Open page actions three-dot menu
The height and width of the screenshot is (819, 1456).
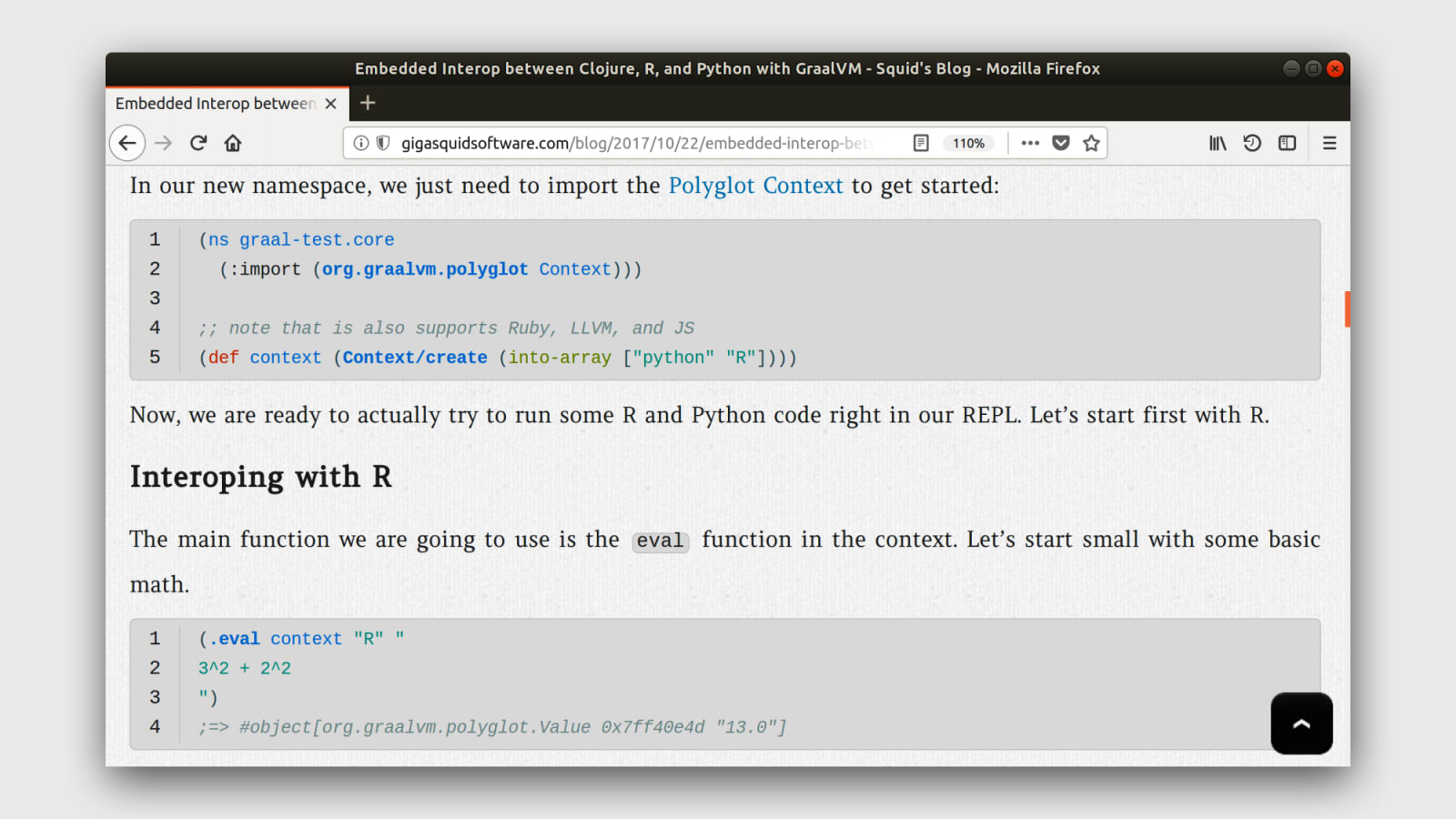tap(1030, 143)
